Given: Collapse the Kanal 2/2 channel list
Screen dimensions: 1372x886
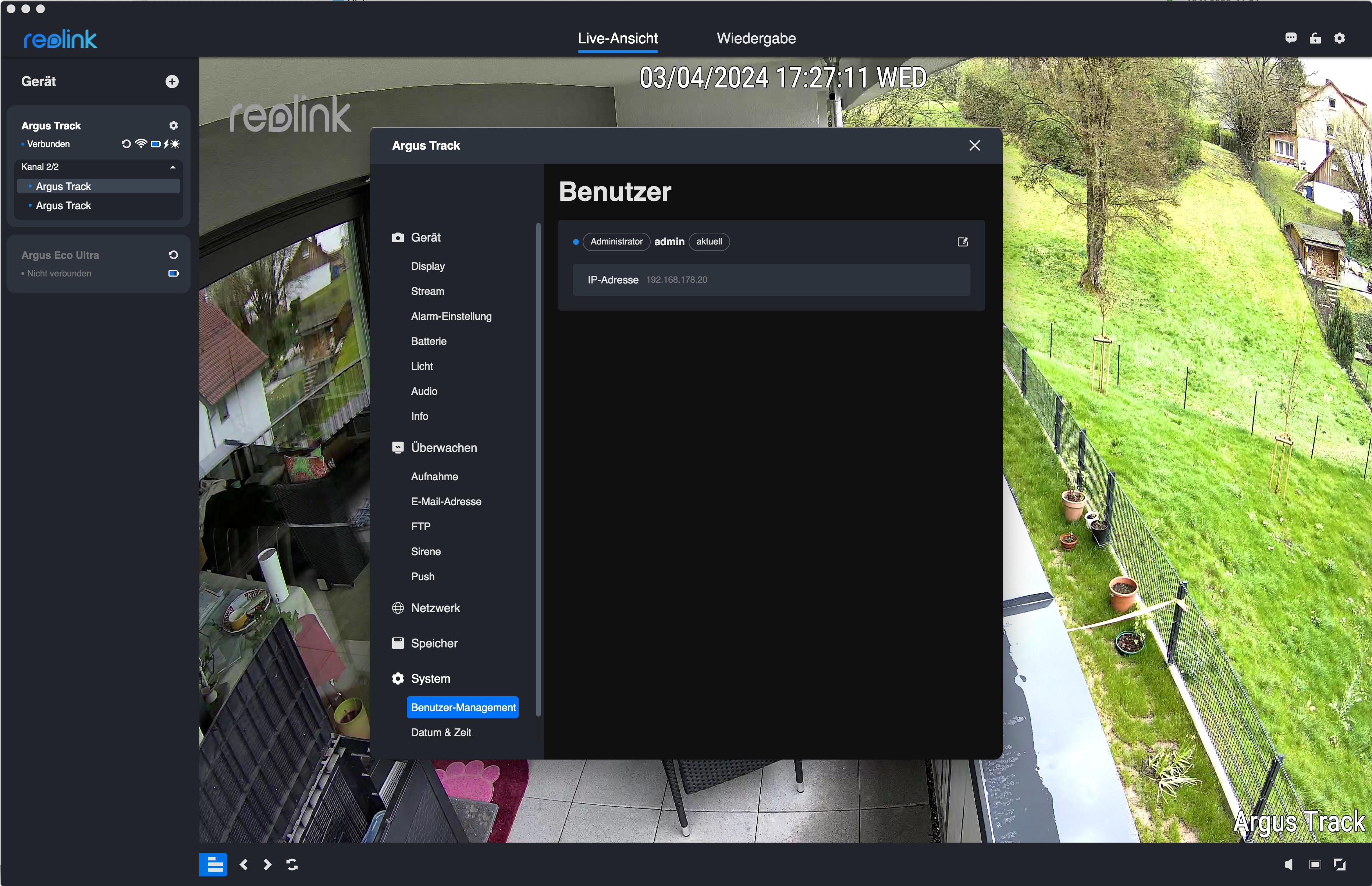Looking at the screenshot, I should pos(172,167).
